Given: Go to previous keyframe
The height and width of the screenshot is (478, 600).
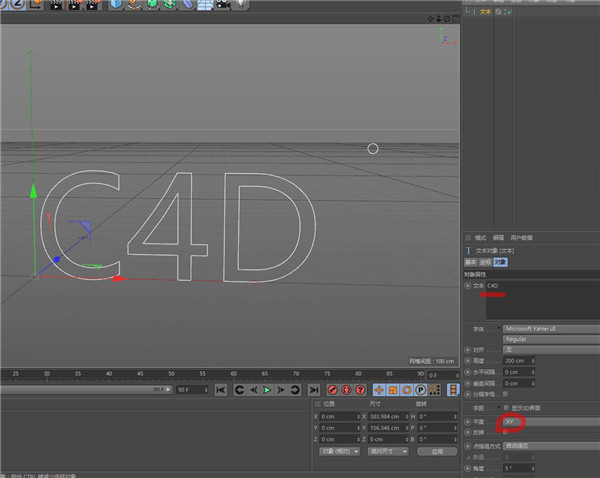Looking at the screenshot, I should [x=240, y=390].
